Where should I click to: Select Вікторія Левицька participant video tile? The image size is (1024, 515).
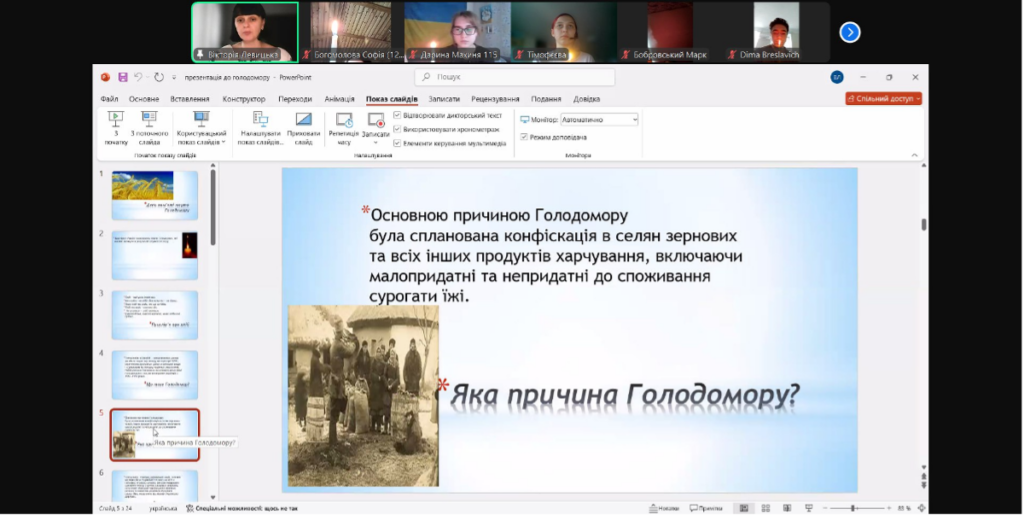[245, 32]
